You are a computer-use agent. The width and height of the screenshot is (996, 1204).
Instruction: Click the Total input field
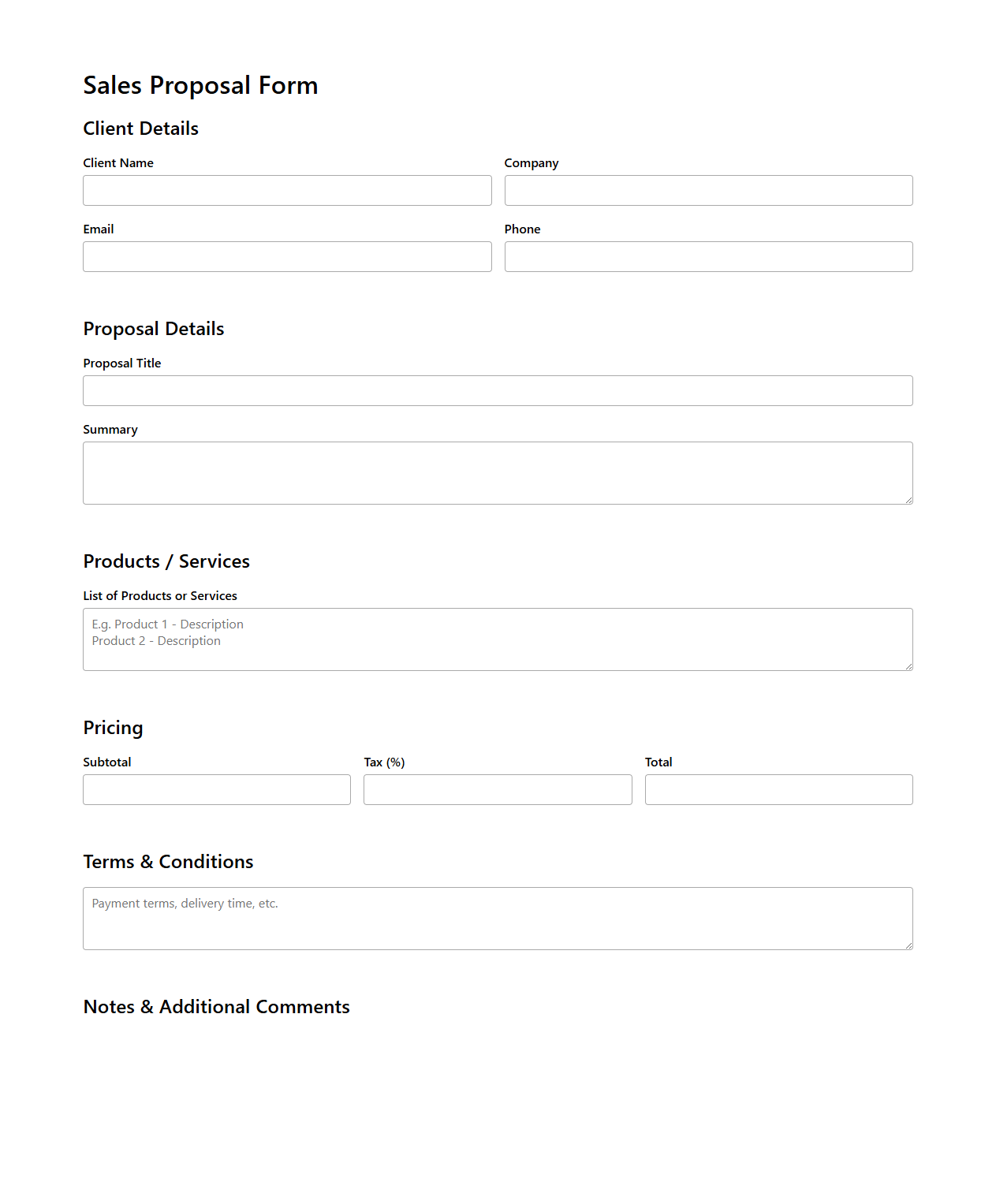coord(778,789)
